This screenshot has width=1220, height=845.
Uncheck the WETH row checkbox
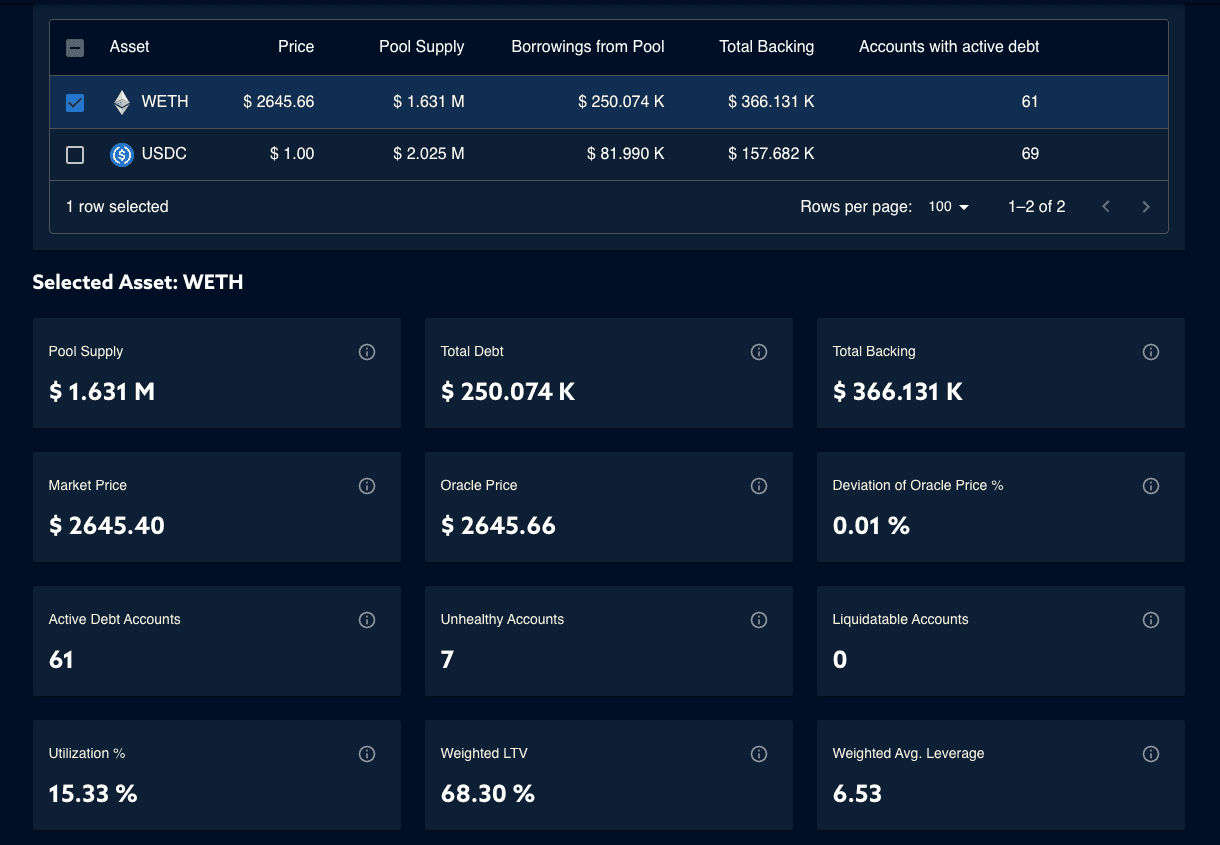pos(75,101)
